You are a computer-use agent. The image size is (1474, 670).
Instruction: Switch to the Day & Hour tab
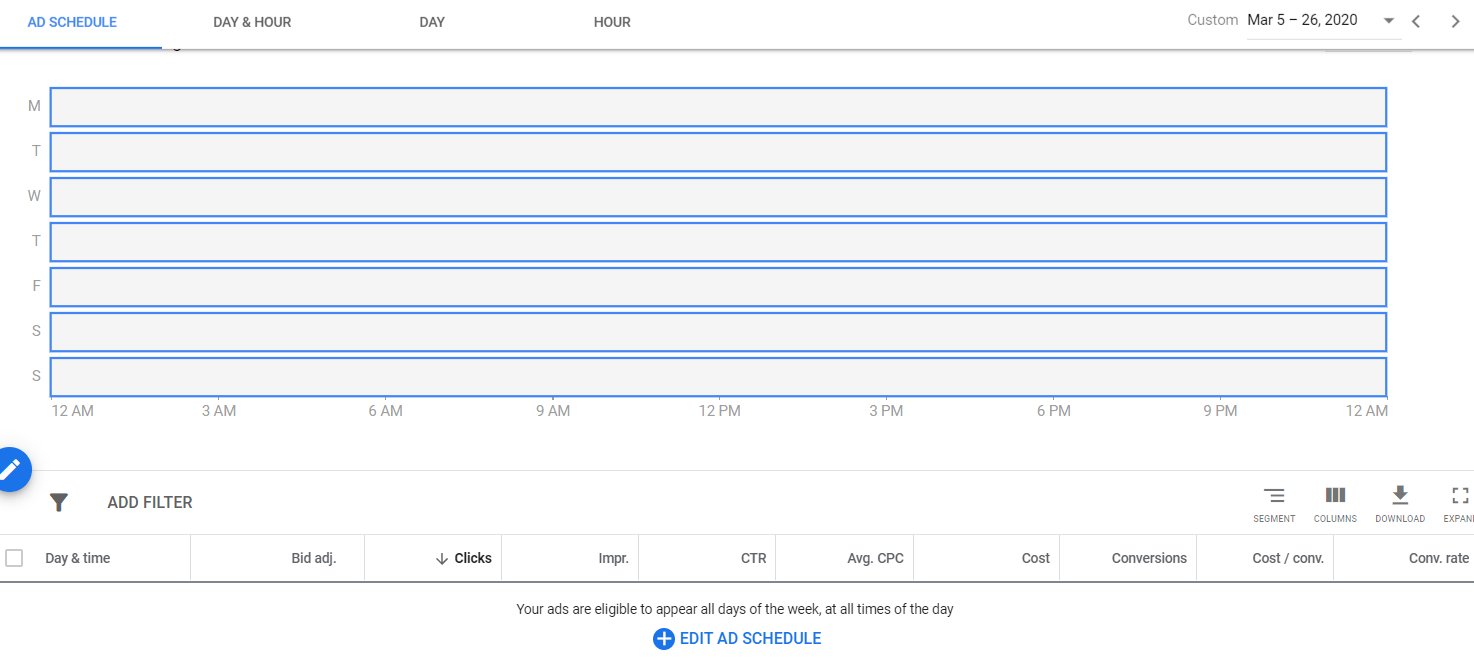click(x=252, y=22)
